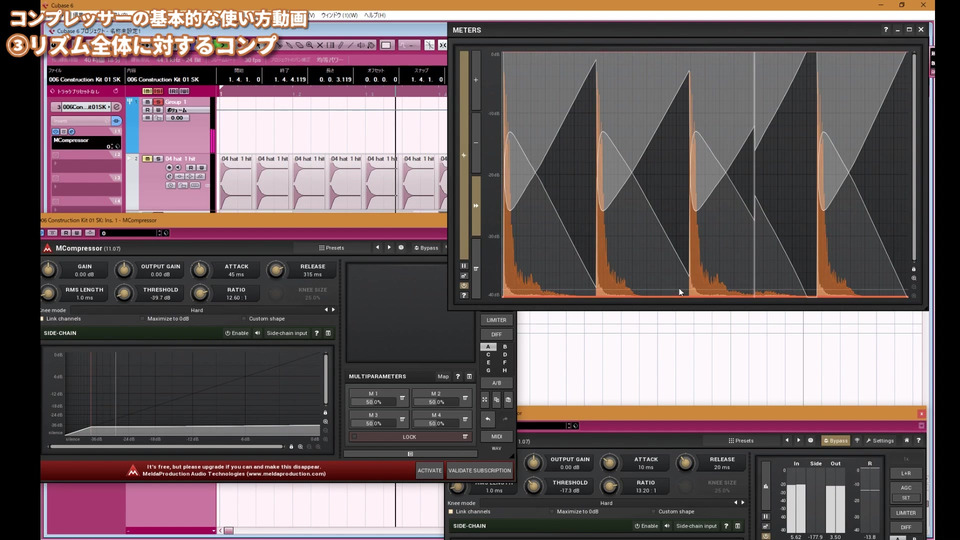Open Presets in MCompressor with 45 ms attack
This screenshot has width=960, height=540.
pos(331,247)
